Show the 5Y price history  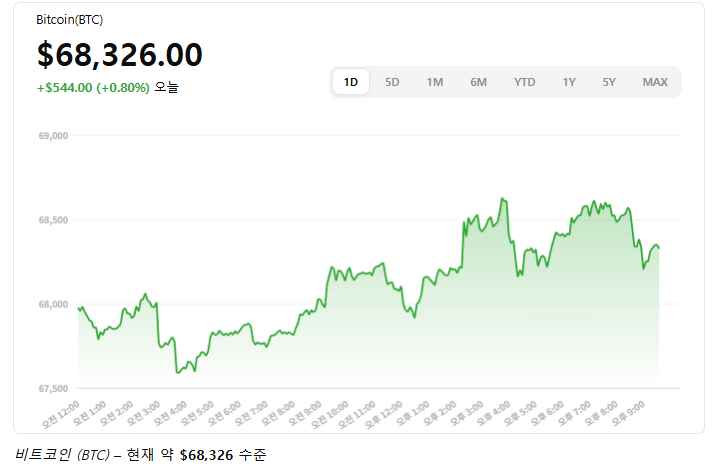(609, 82)
